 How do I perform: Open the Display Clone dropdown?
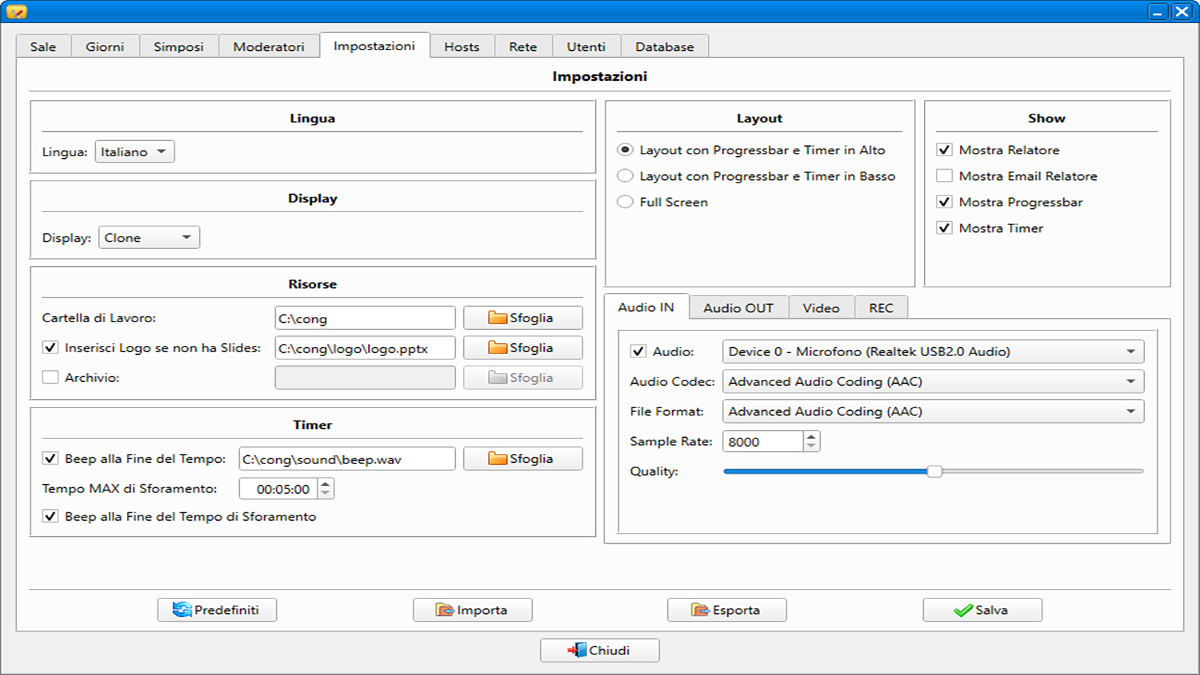[149, 238]
